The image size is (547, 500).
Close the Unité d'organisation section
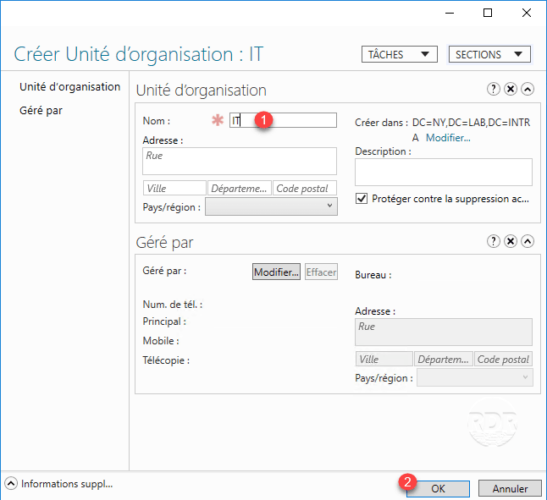[510, 89]
